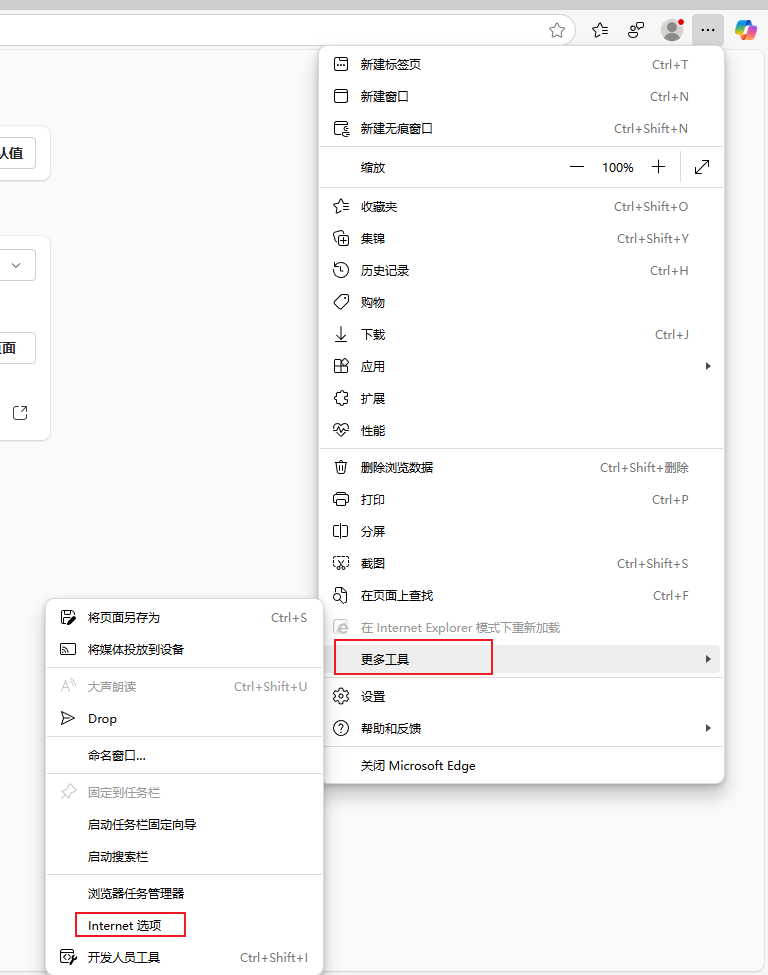
Task: Click the Ctrl+S shortcut text
Action: tap(289, 618)
